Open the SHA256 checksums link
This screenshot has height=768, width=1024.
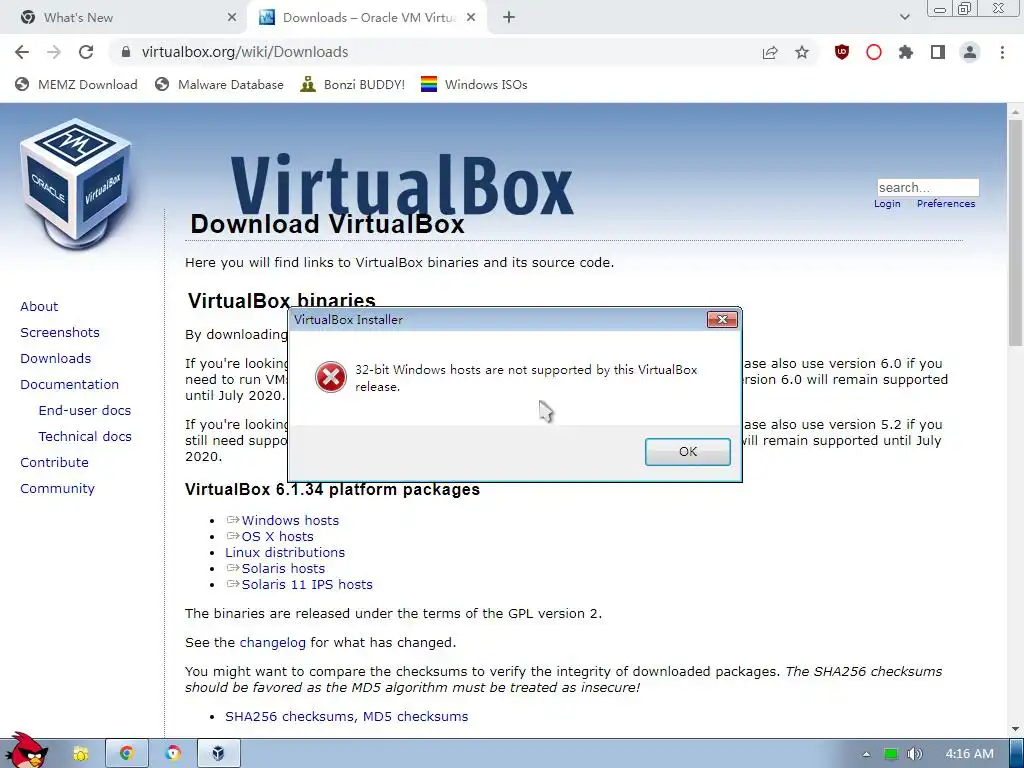291,716
